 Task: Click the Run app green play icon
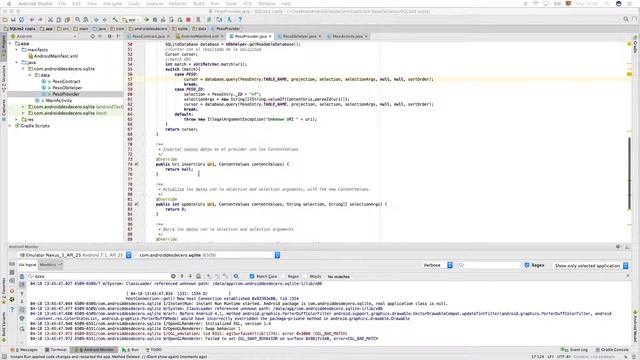[x=147, y=20]
